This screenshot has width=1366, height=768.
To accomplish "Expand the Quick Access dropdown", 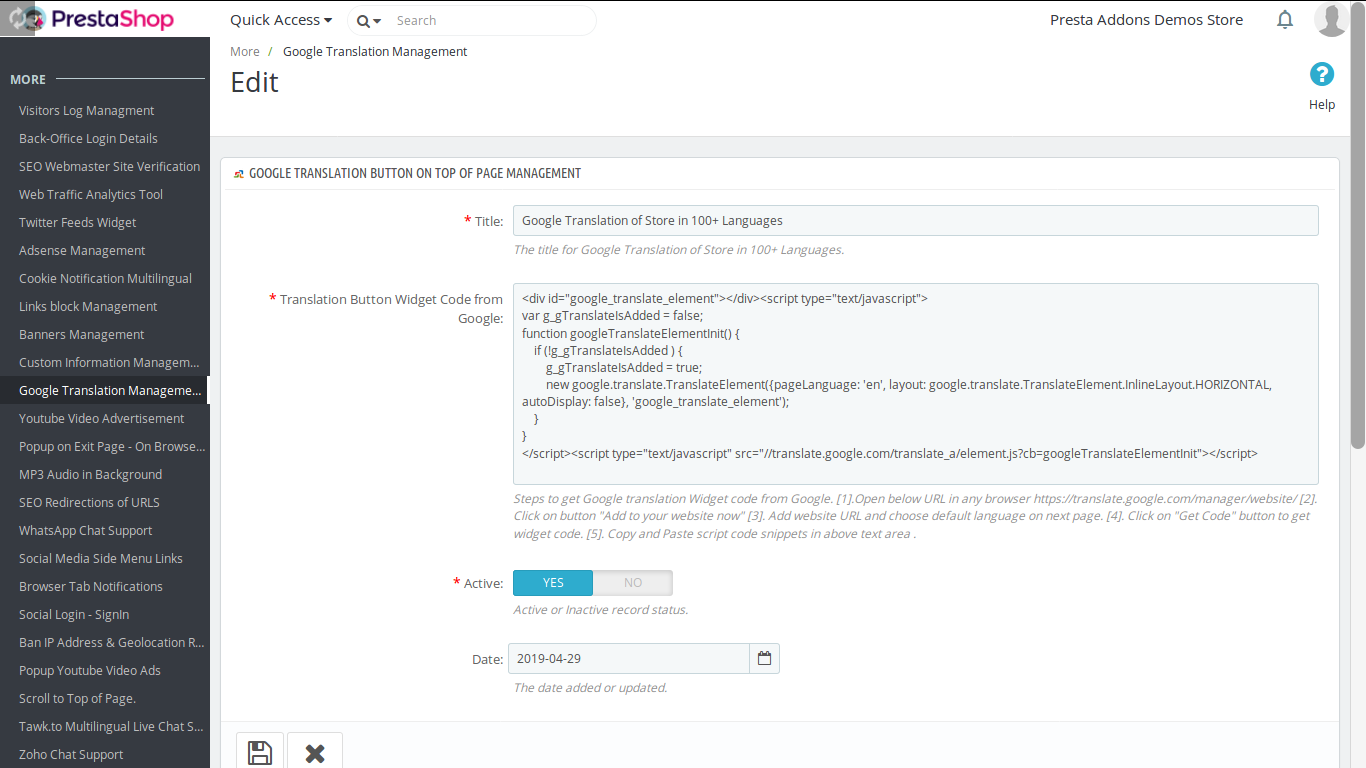I will [281, 20].
